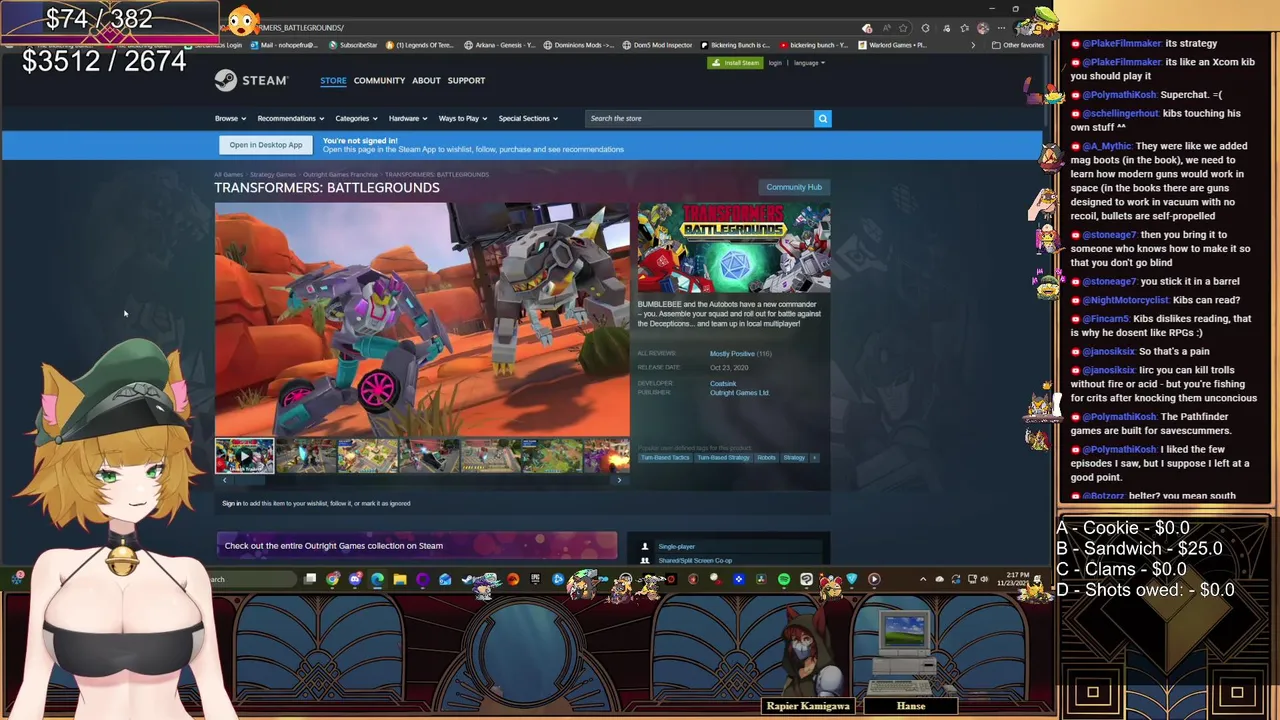Image resolution: width=1280 pixels, height=720 pixels.
Task: Switch to the STORE tab
Action: coord(333,81)
